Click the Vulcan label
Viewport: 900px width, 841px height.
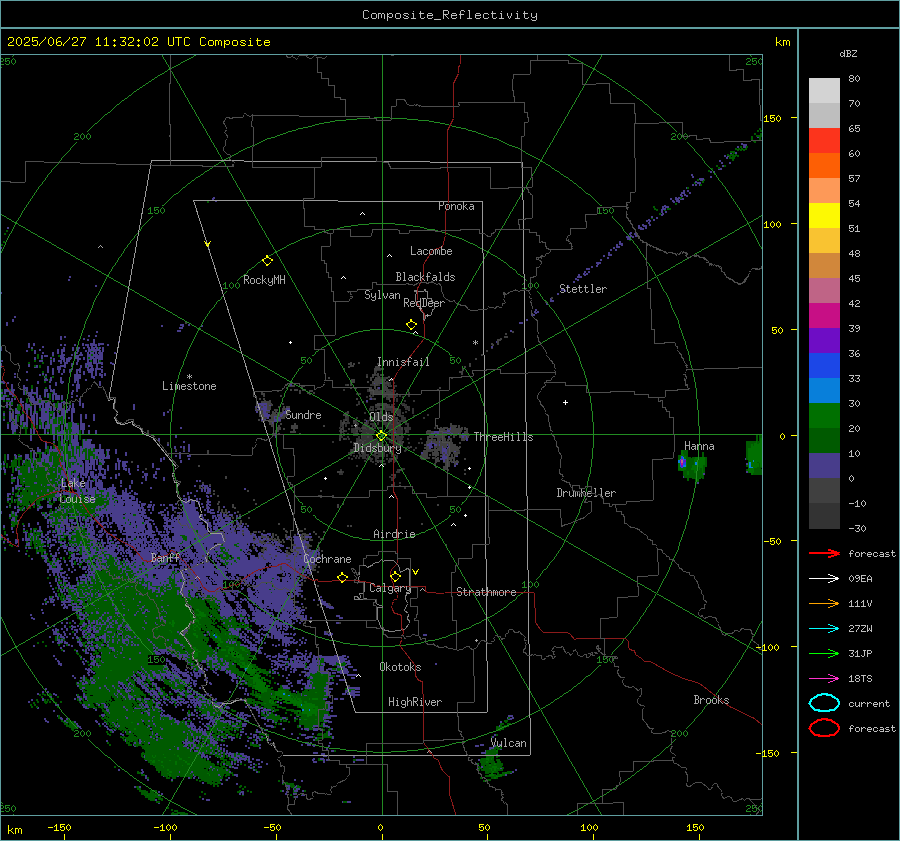click(509, 743)
